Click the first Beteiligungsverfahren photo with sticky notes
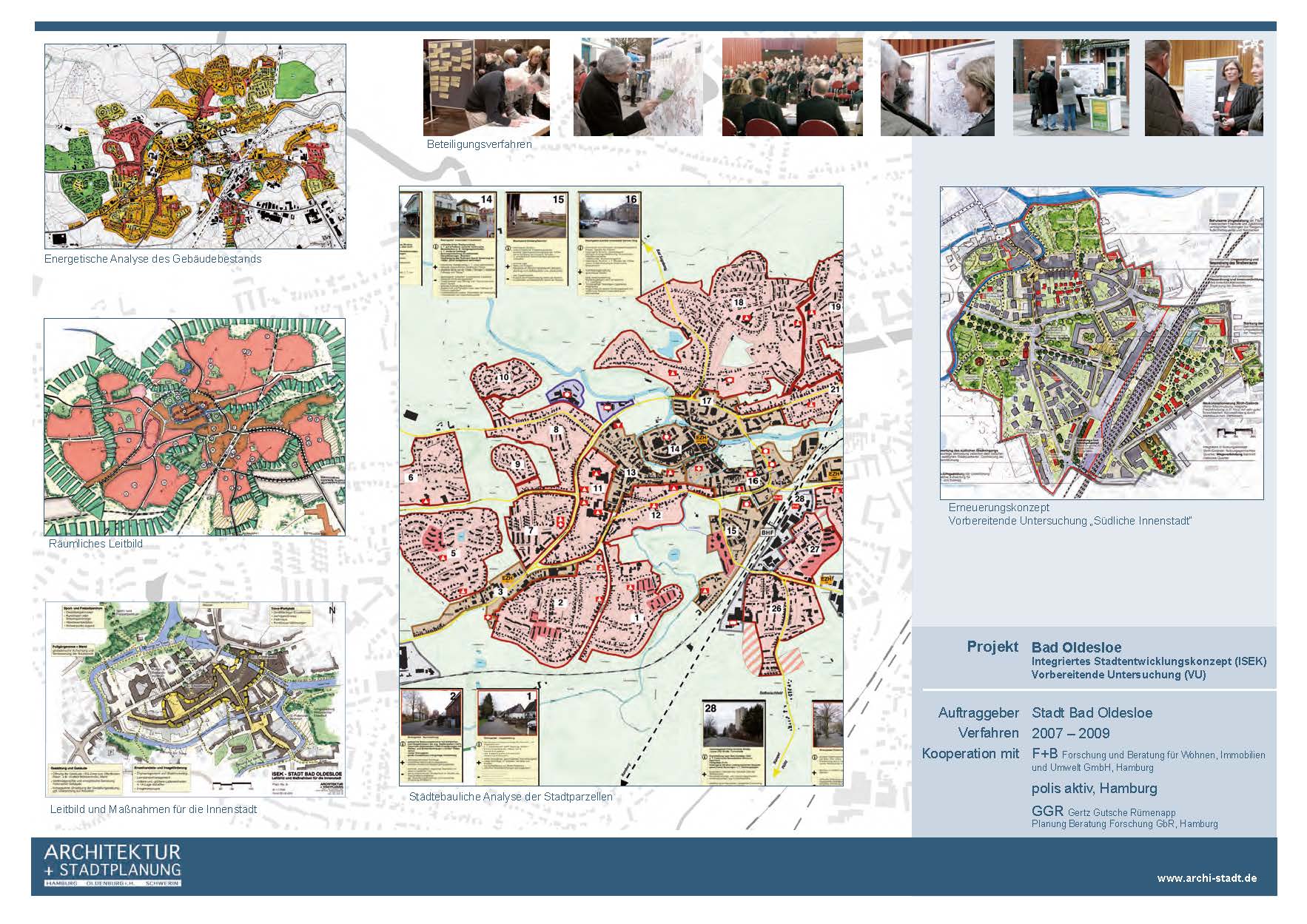 [486, 87]
